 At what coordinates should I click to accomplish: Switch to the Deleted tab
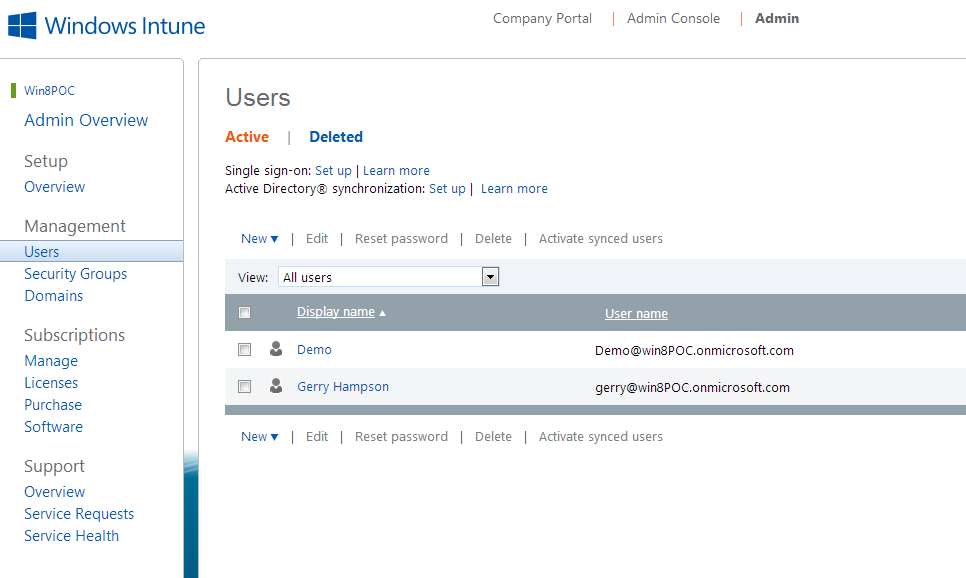(x=335, y=136)
